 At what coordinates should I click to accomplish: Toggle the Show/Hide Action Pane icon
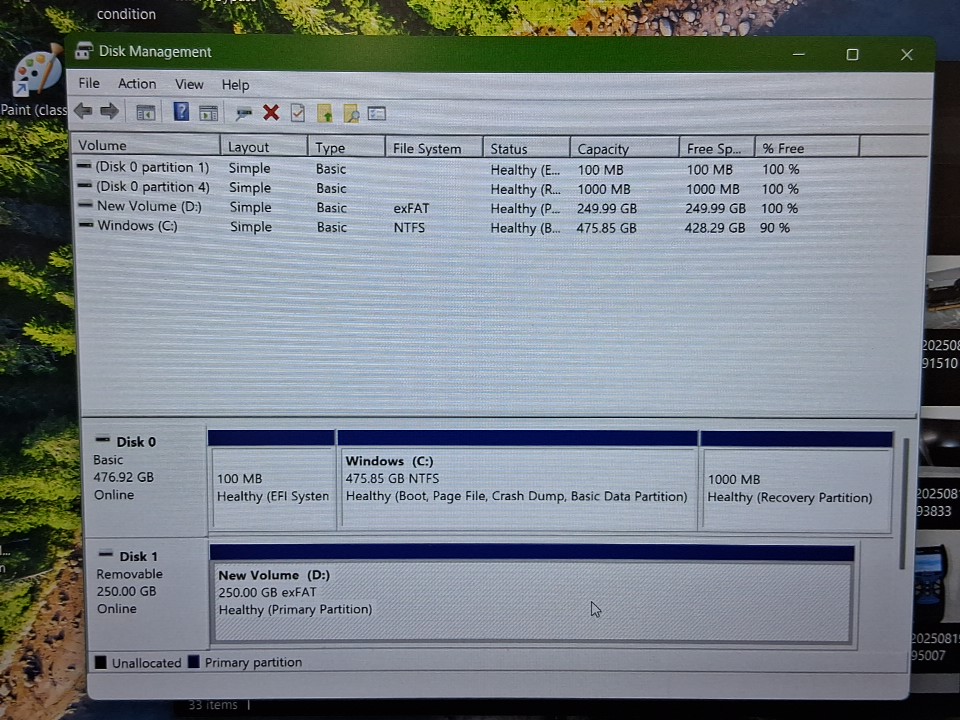tap(208, 113)
